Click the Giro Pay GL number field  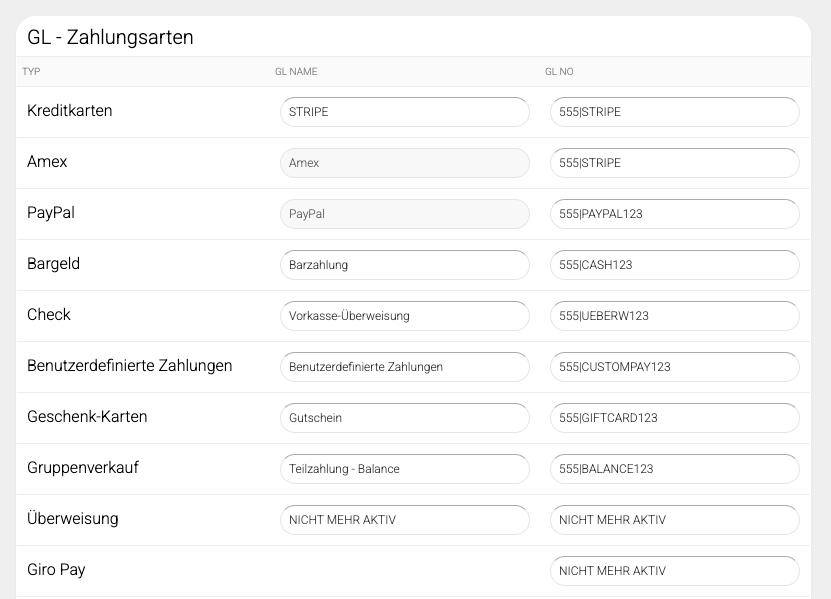click(674, 571)
